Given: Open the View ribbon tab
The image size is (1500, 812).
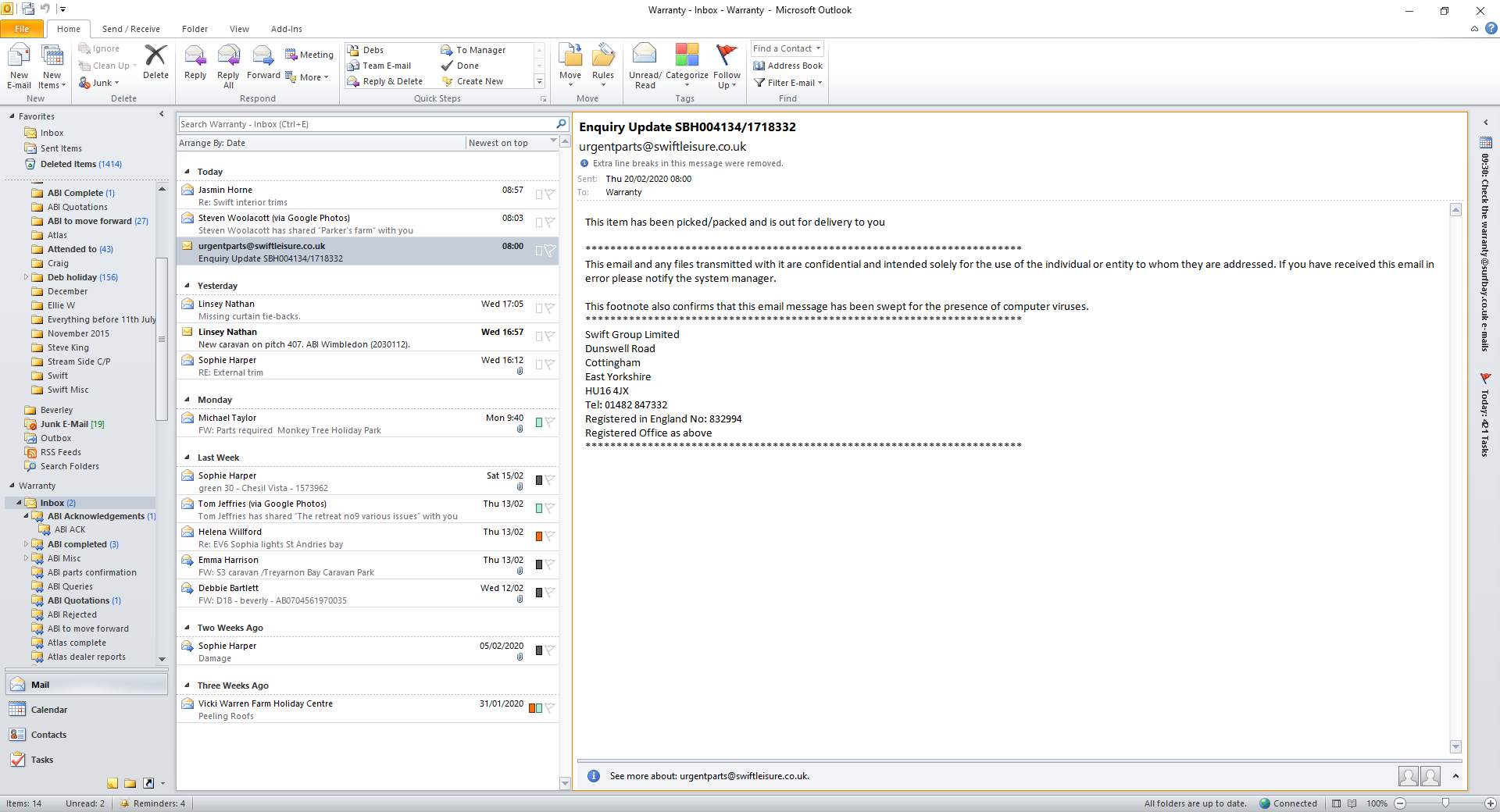Looking at the screenshot, I should (239, 29).
